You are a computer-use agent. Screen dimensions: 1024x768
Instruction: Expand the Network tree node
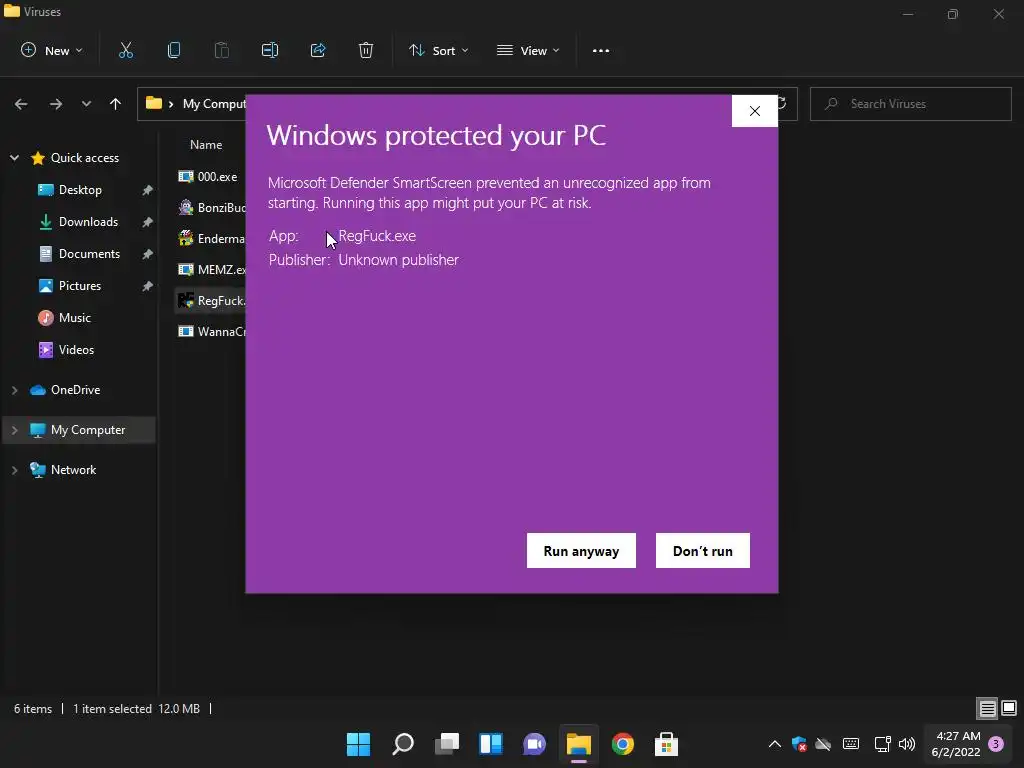(x=14, y=470)
